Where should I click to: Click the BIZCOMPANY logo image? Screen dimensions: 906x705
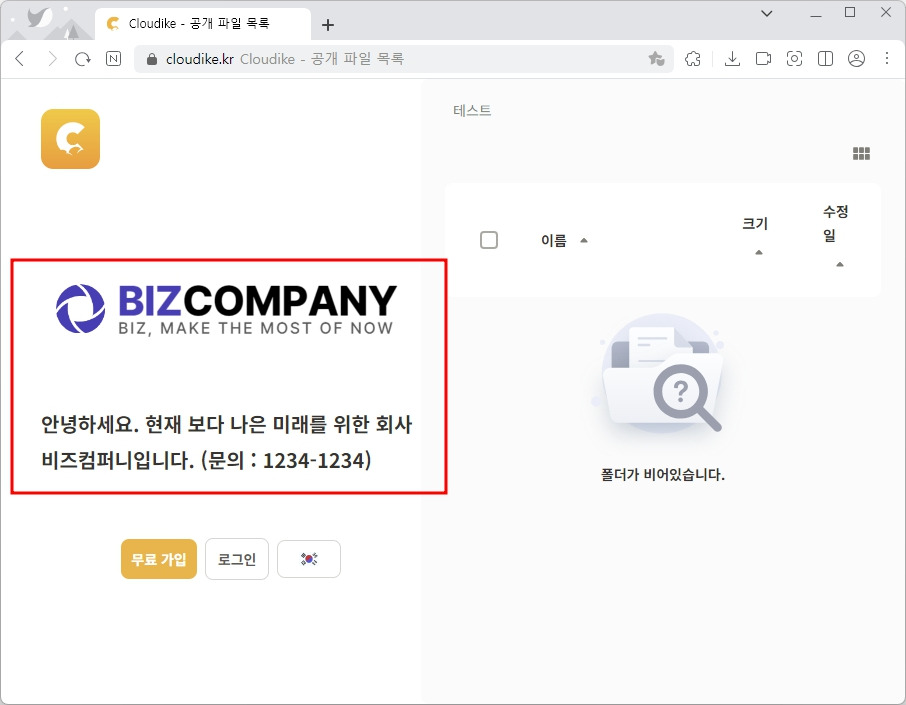(x=226, y=309)
